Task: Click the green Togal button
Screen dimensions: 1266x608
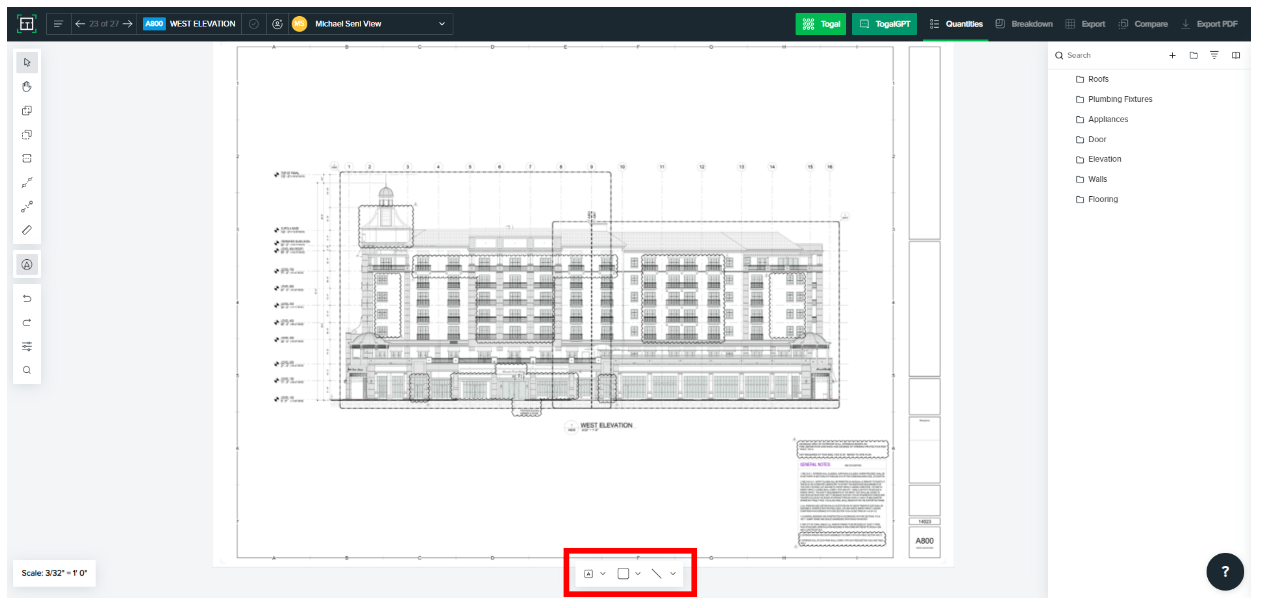Action: (x=821, y=24)
